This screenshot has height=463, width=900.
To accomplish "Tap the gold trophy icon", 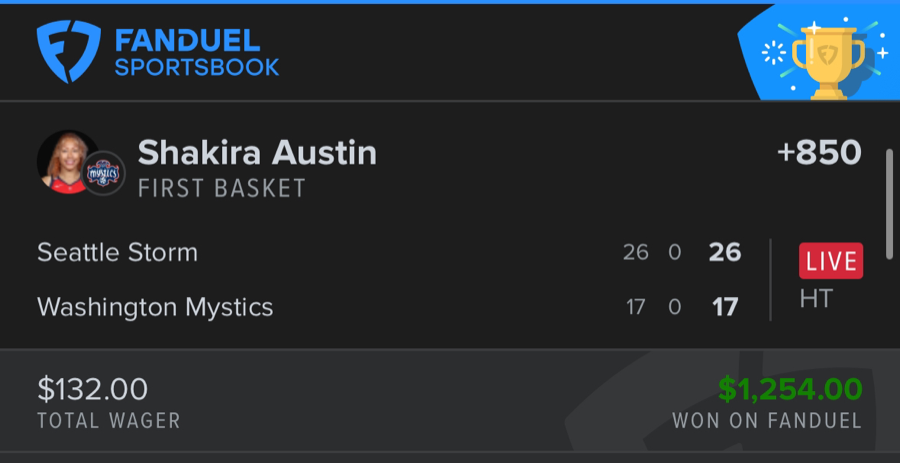I will [826, 57].
